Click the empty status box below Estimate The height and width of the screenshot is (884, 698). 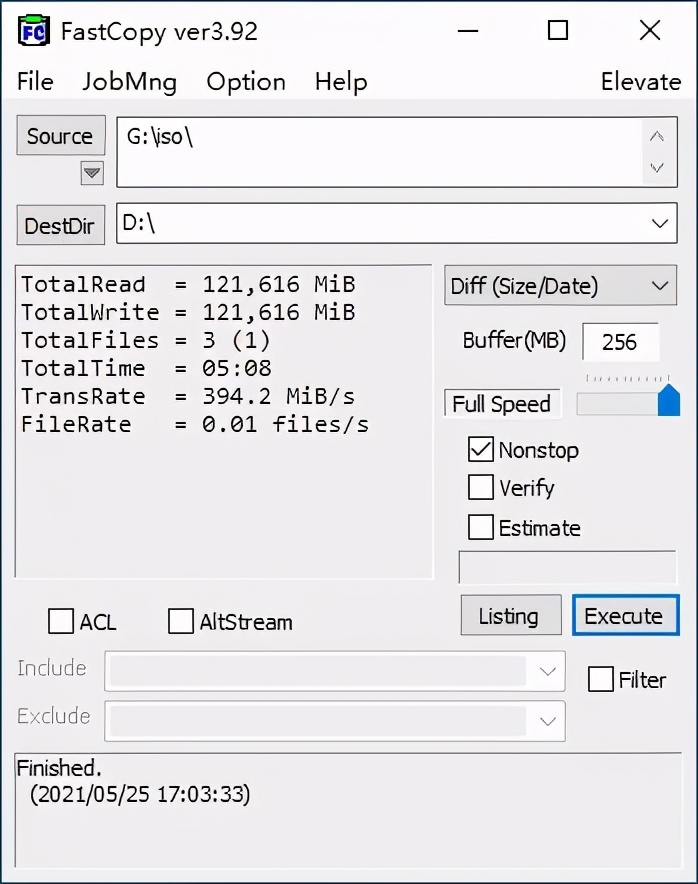(x=567, y=568)
